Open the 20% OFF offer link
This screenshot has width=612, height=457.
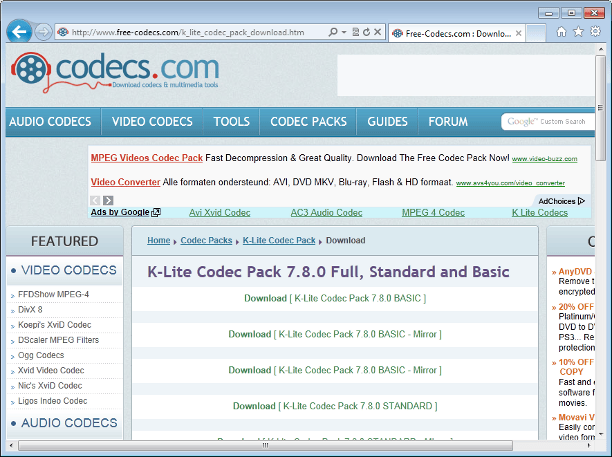tap(576, 307)
